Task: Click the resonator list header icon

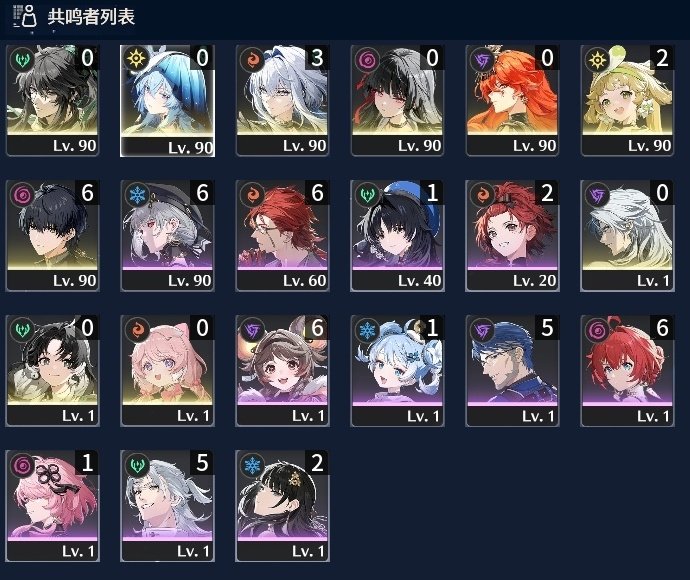Action: [x=25, y=16]
